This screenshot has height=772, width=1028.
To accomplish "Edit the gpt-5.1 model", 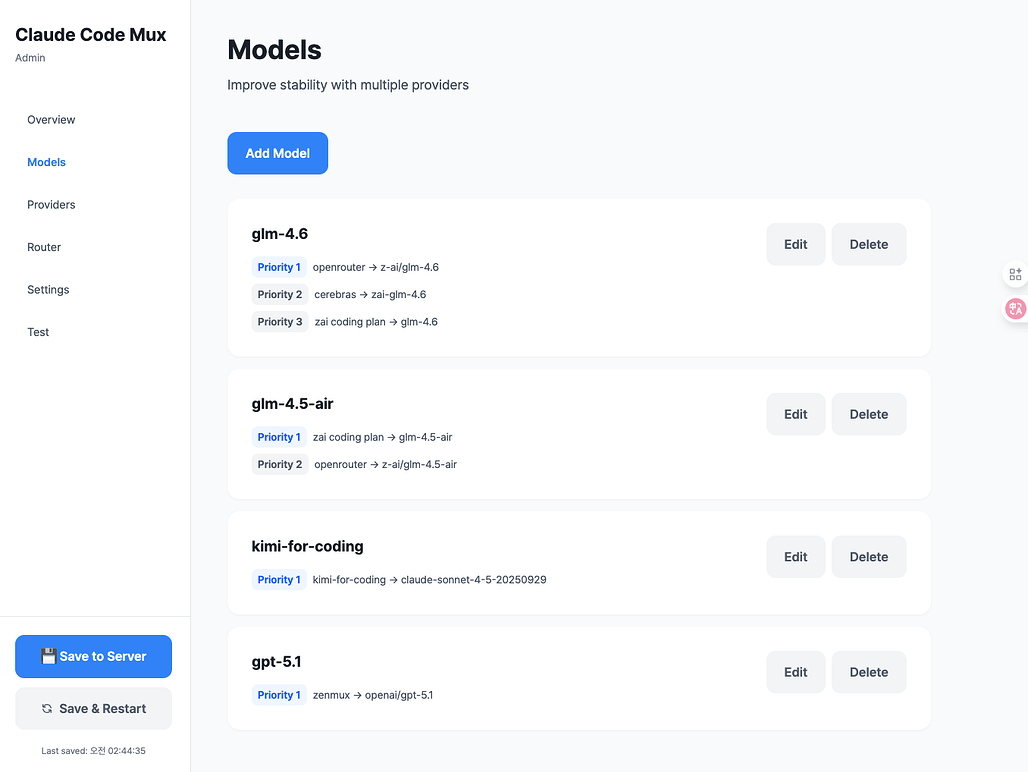I will click(795, 672).
